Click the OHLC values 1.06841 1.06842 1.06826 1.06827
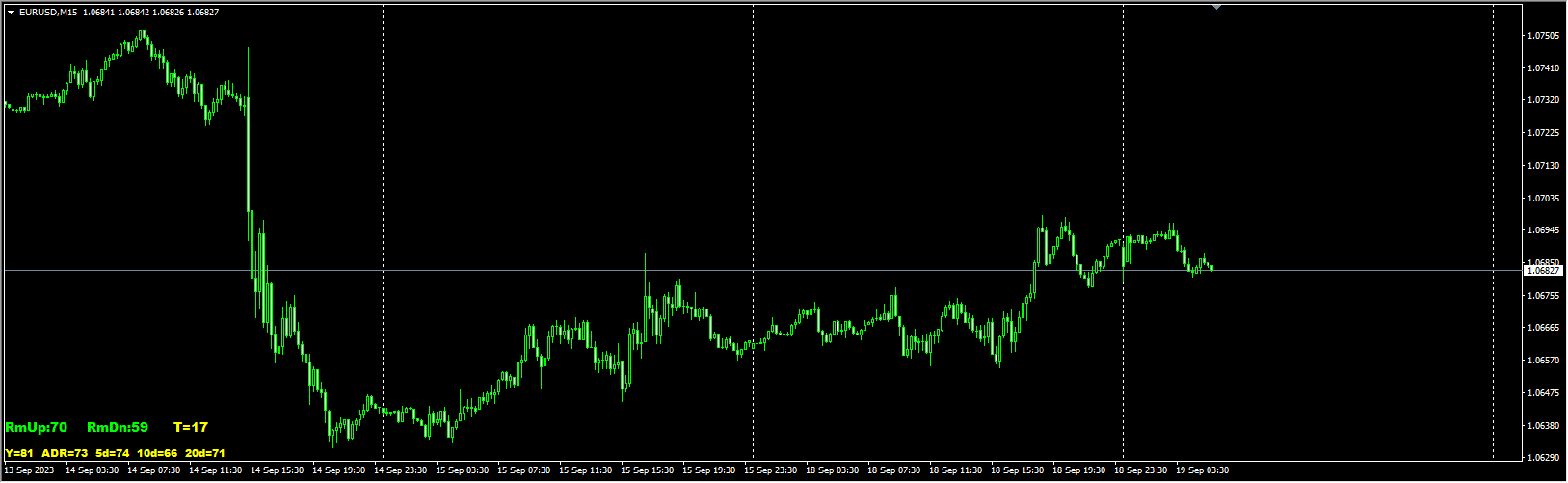Screen dimensions: 1568x483 pos(151,12)
